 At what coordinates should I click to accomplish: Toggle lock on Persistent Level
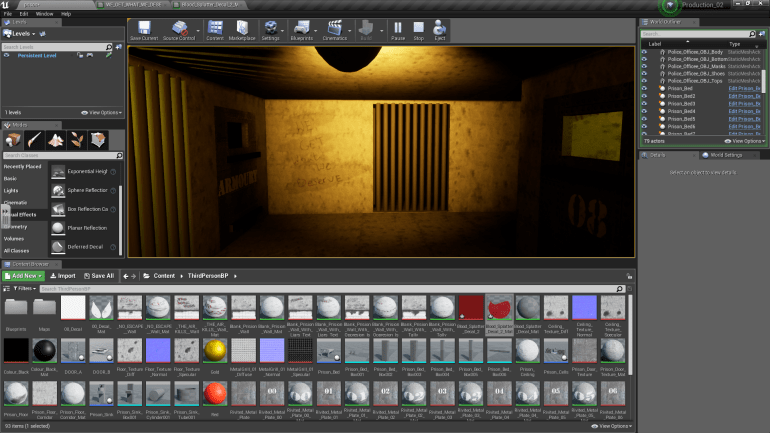[x=80, y=55]
